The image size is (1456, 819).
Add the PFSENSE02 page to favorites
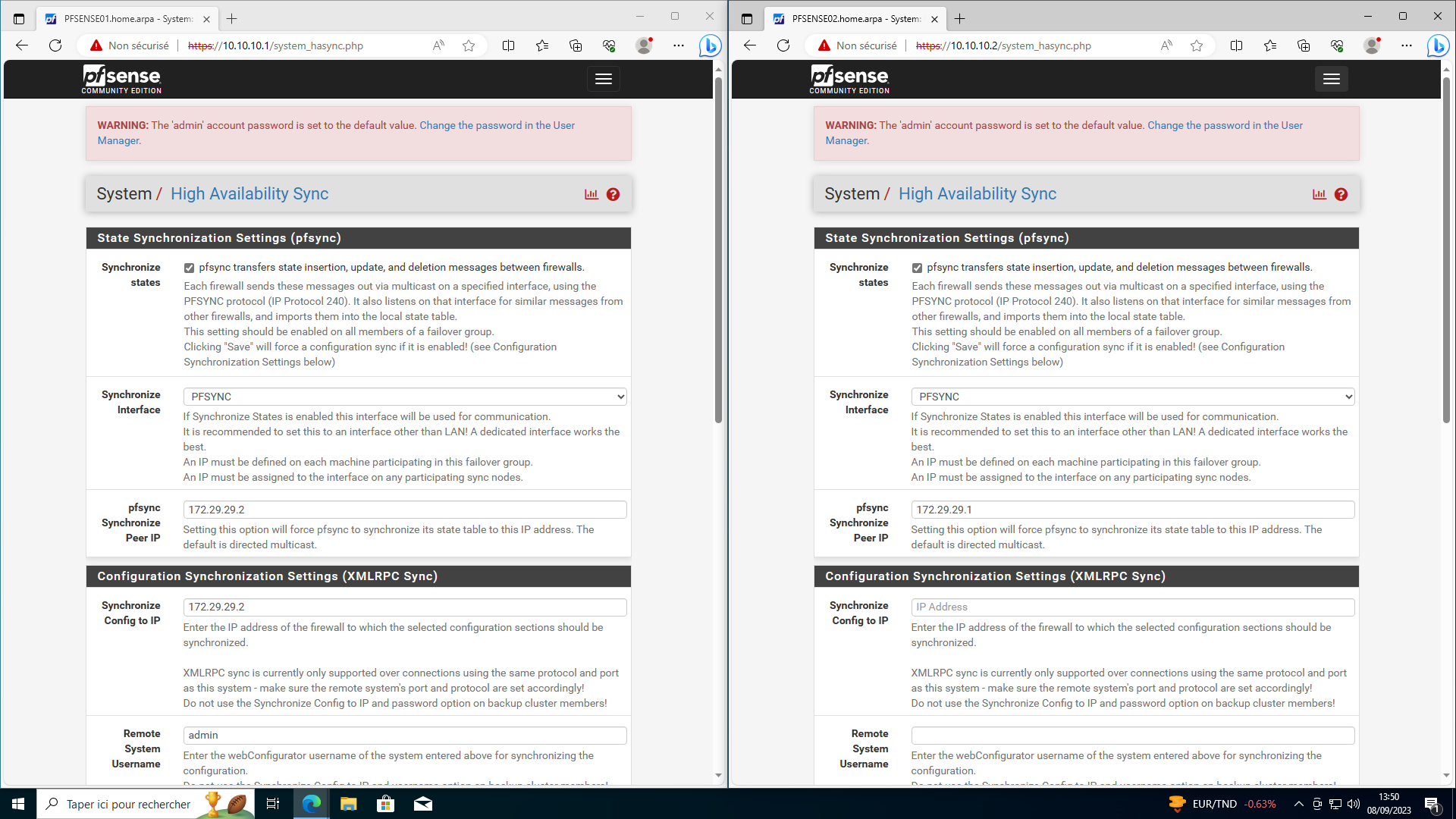click(1197, 45)
